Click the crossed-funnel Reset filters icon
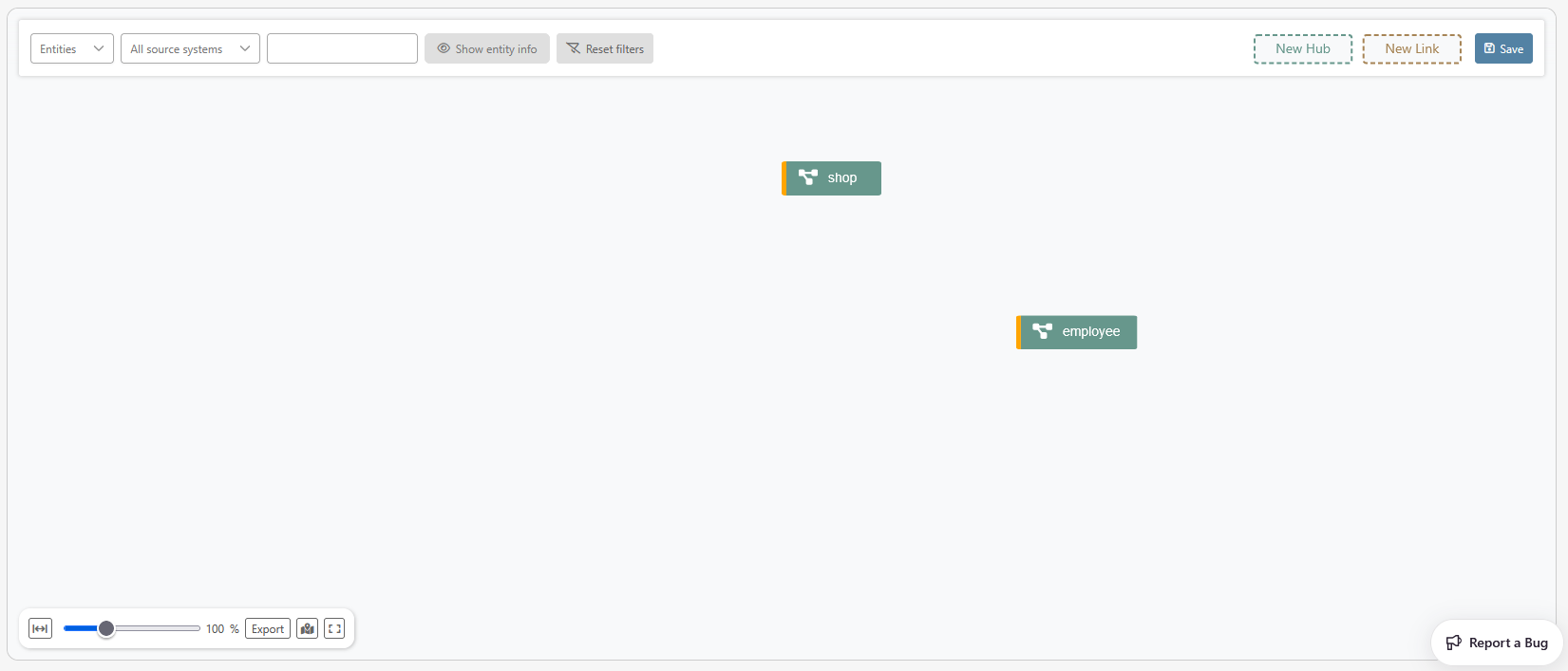1568x671 pixels. pos(574,48)
